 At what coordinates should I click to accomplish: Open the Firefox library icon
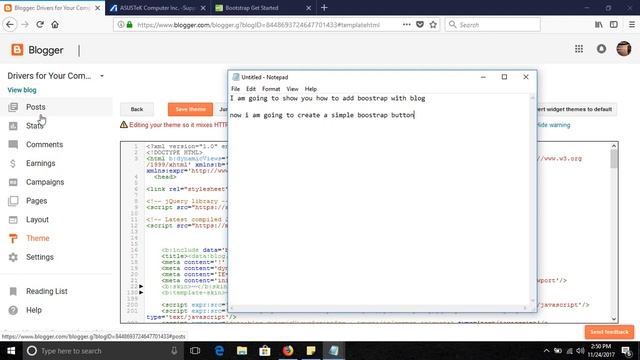point(598,24)
